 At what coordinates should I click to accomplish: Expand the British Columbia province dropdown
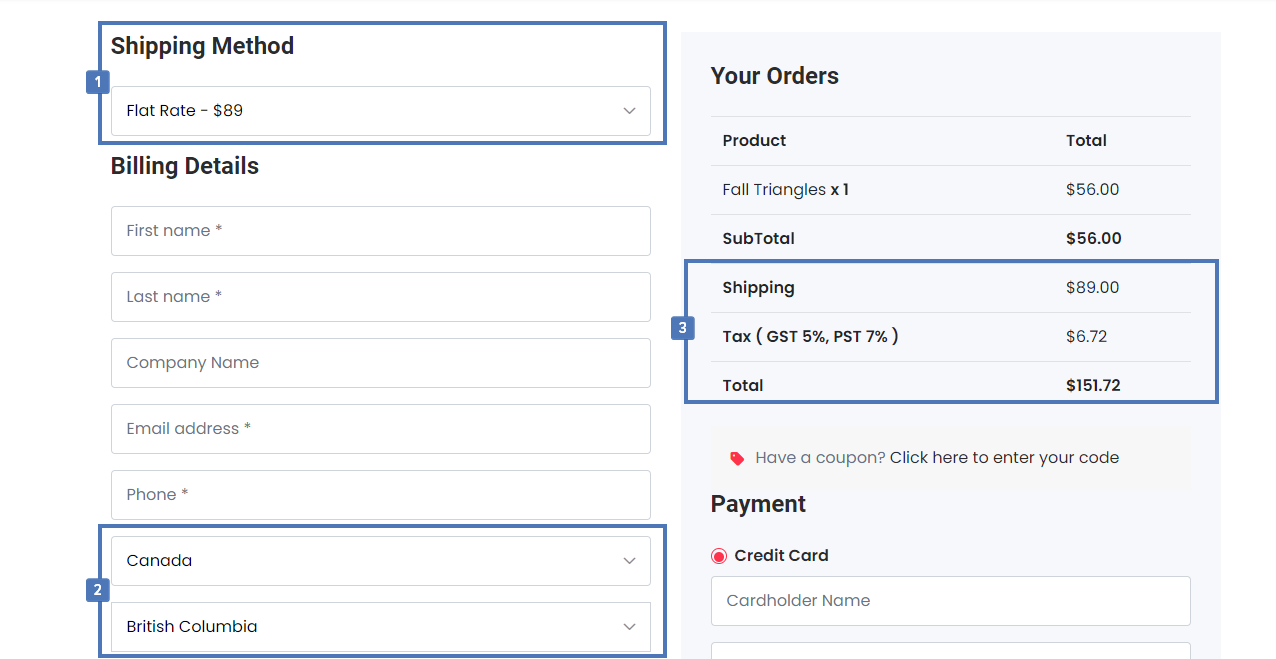tap(380, 626)
